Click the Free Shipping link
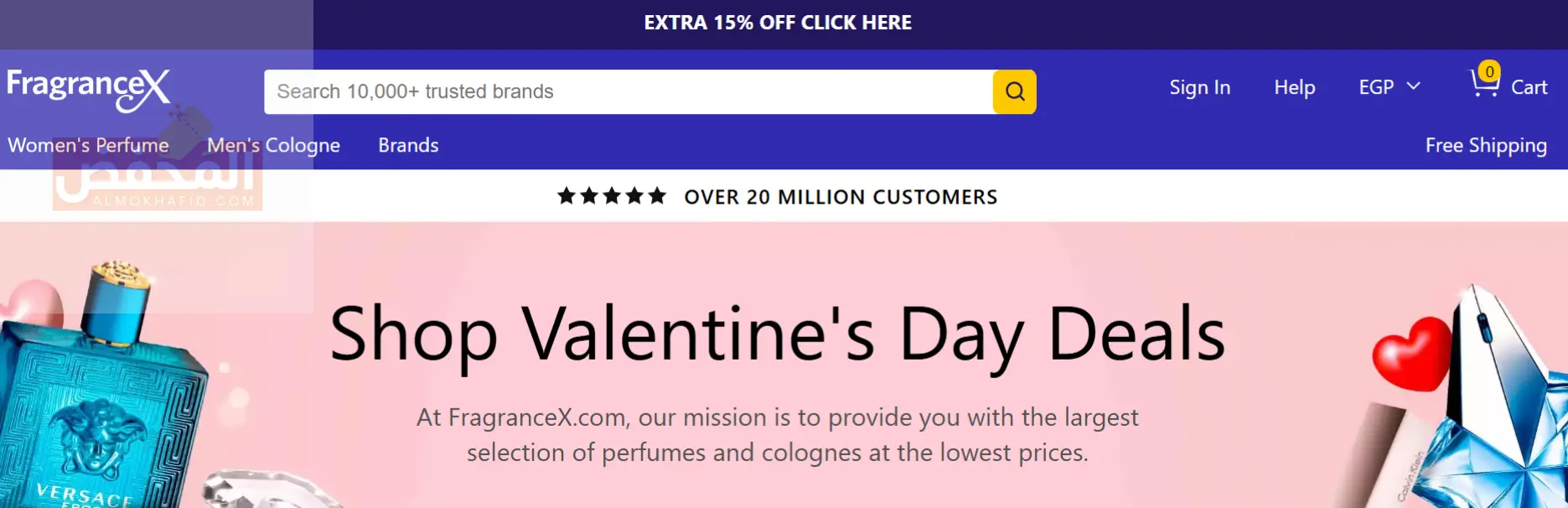The height and width of the screenshot is (508, 1568). tap(1485, 145)
